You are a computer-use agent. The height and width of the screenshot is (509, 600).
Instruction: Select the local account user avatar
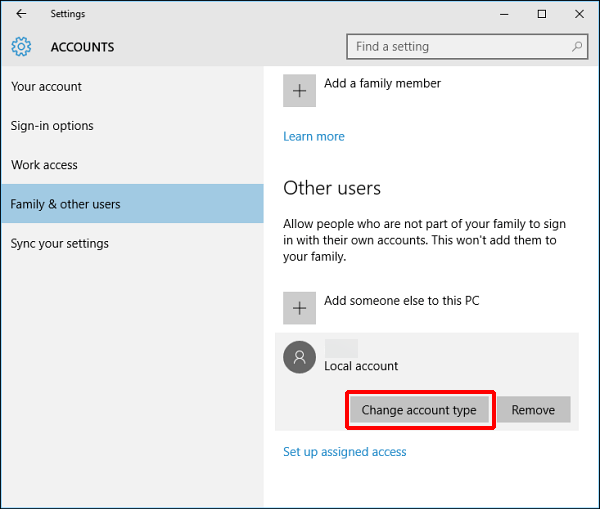coord(300,357)
